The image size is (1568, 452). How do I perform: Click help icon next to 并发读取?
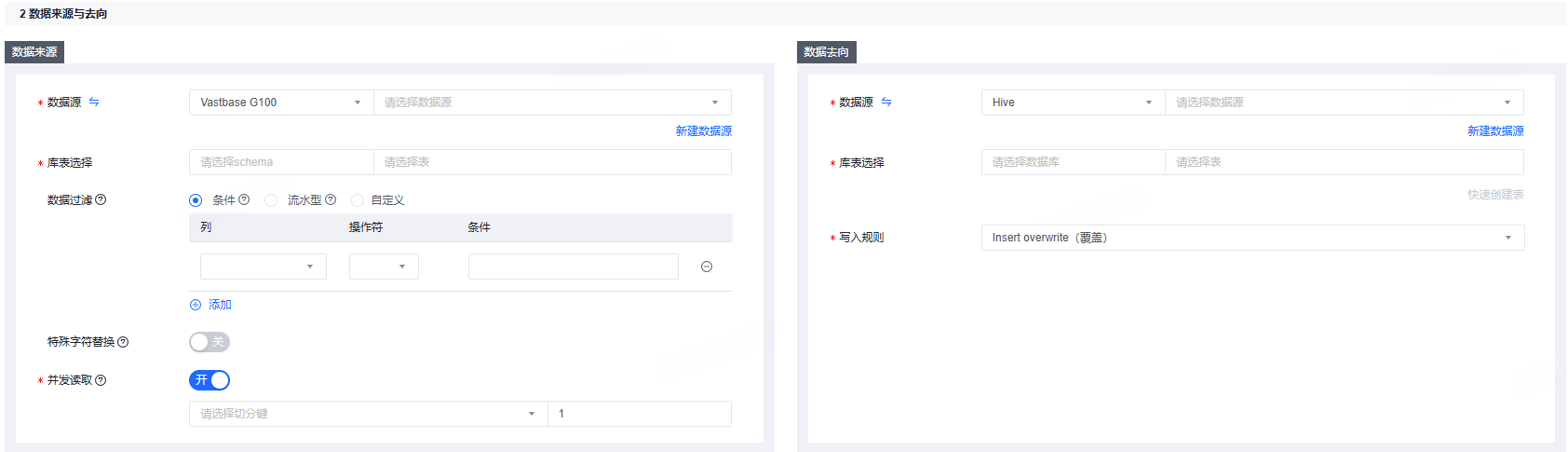pos(101,380)
